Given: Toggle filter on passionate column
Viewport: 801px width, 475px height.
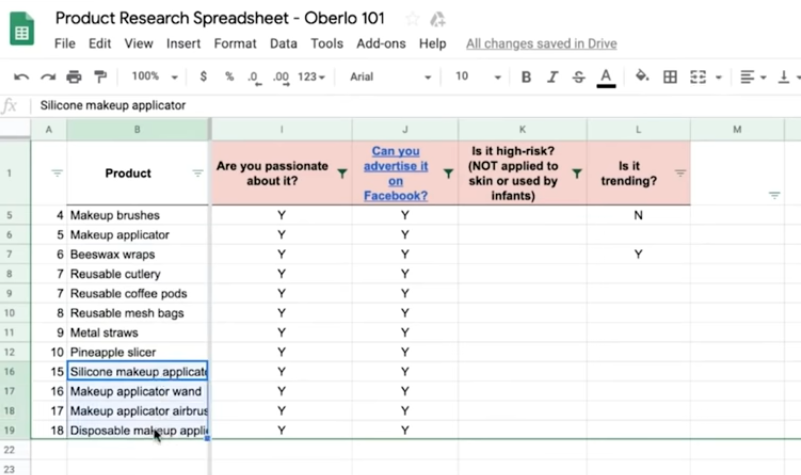Looking at the screenshot, I should 343,173.
